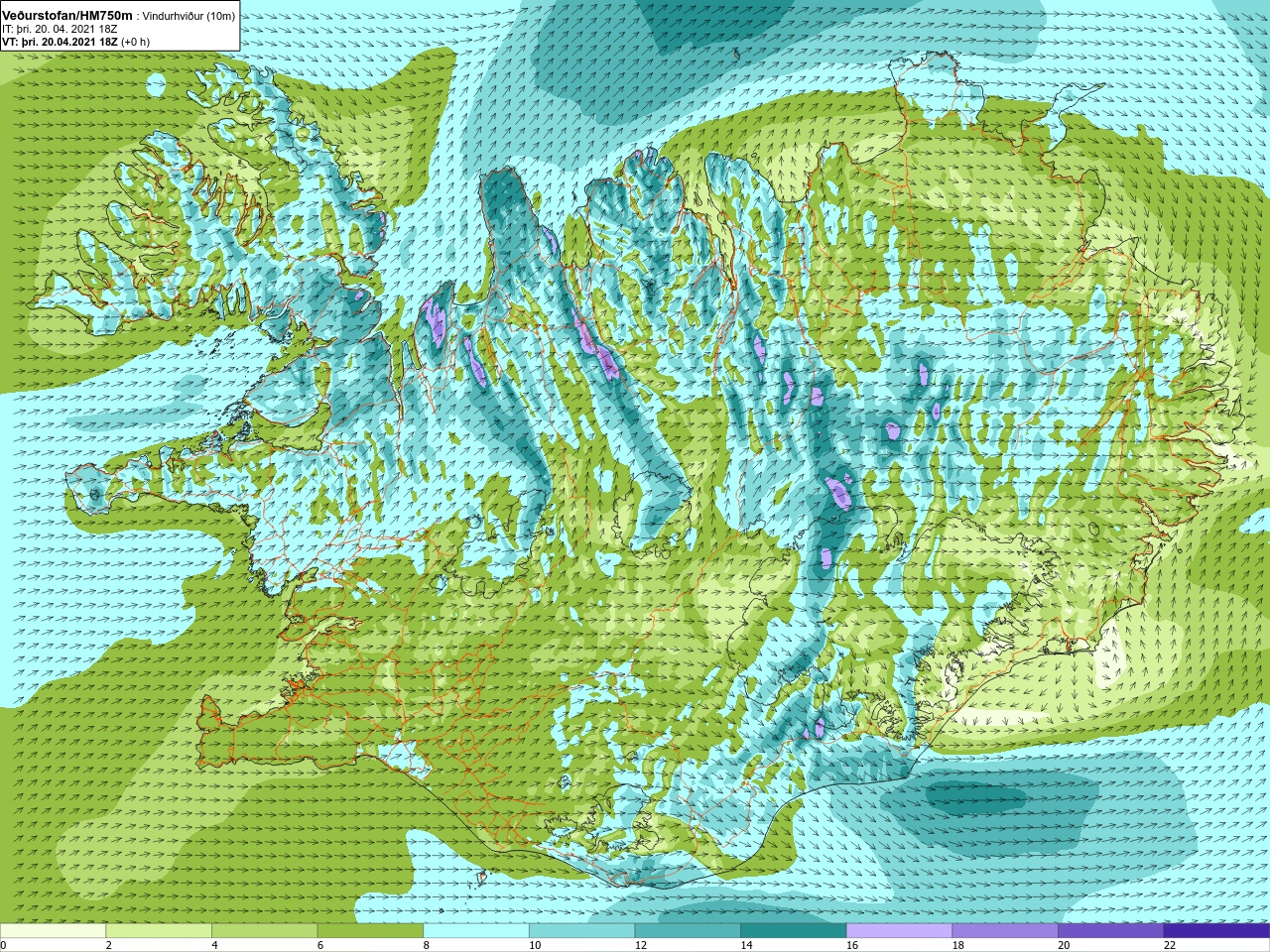Screen dimensions: 1270x952
Task: Click the VT: þri. 20.04.2021 18Z (+0 h) line
Action: coord(75,42)
